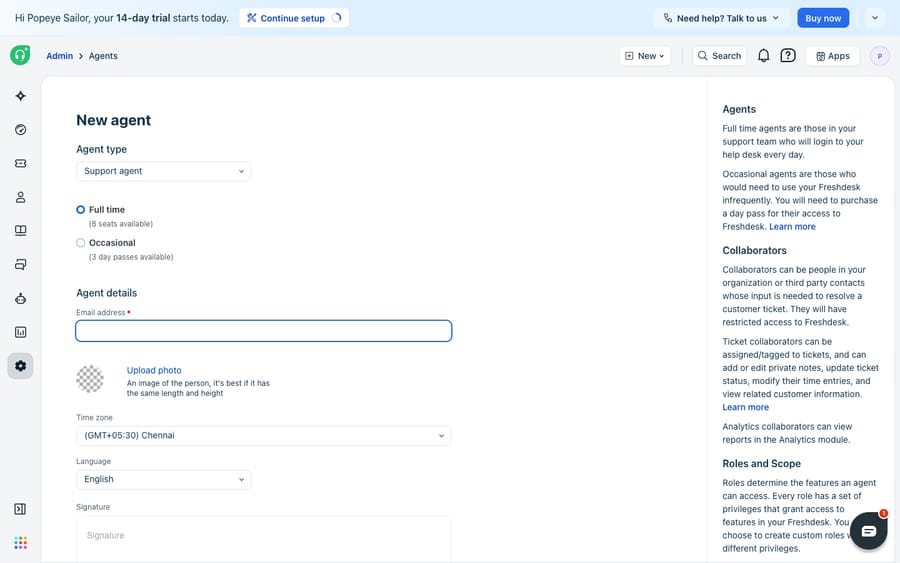
Task: Open the Forums chat icon in sidebar
Action: 21,265
